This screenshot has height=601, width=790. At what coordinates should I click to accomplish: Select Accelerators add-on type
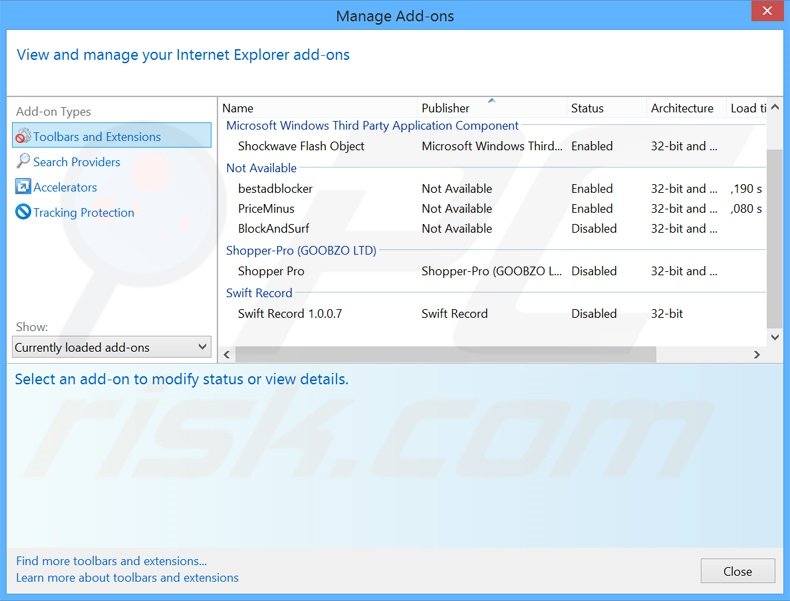click(x=65, y=187)
